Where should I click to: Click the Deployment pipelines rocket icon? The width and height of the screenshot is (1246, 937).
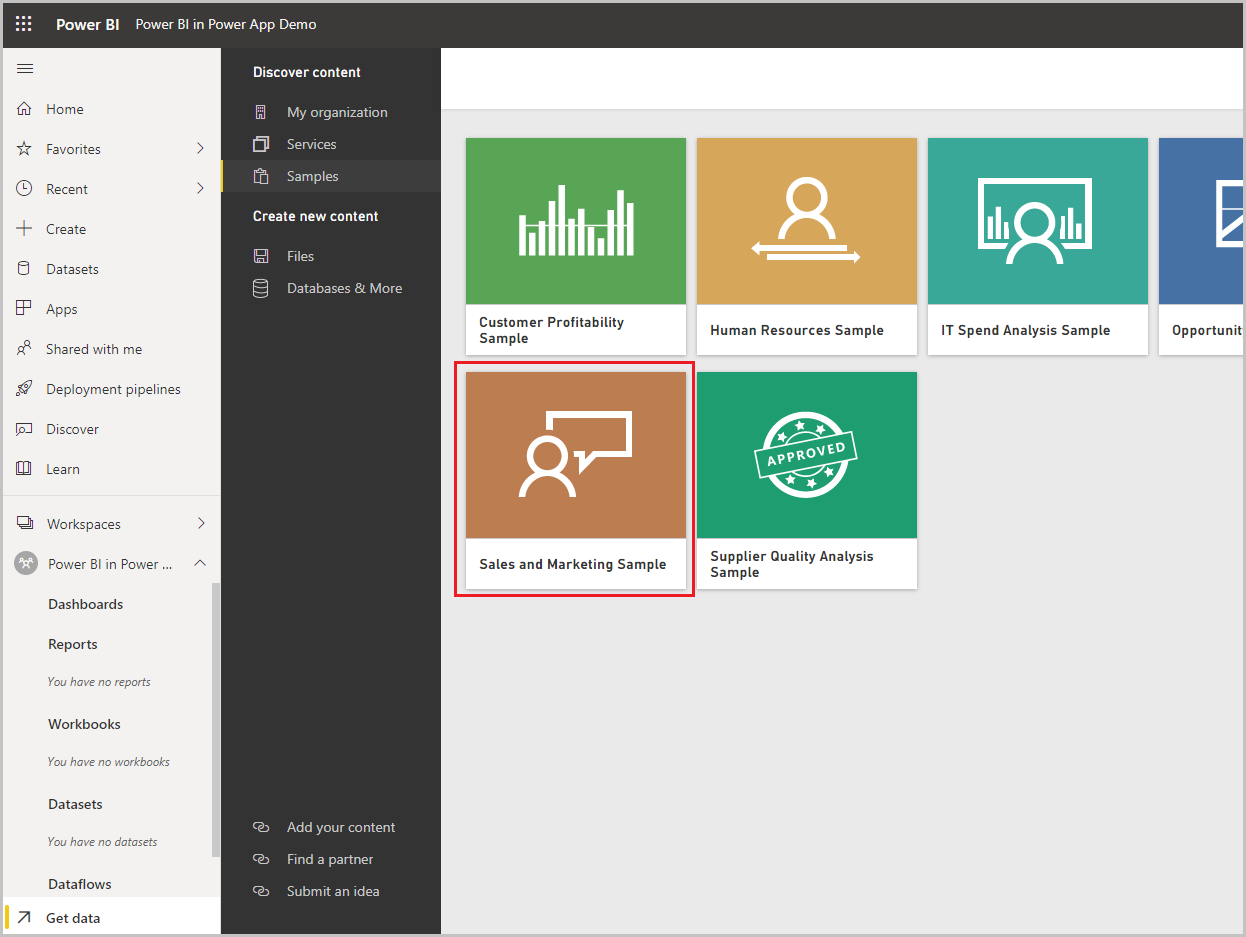click(25, 389)
